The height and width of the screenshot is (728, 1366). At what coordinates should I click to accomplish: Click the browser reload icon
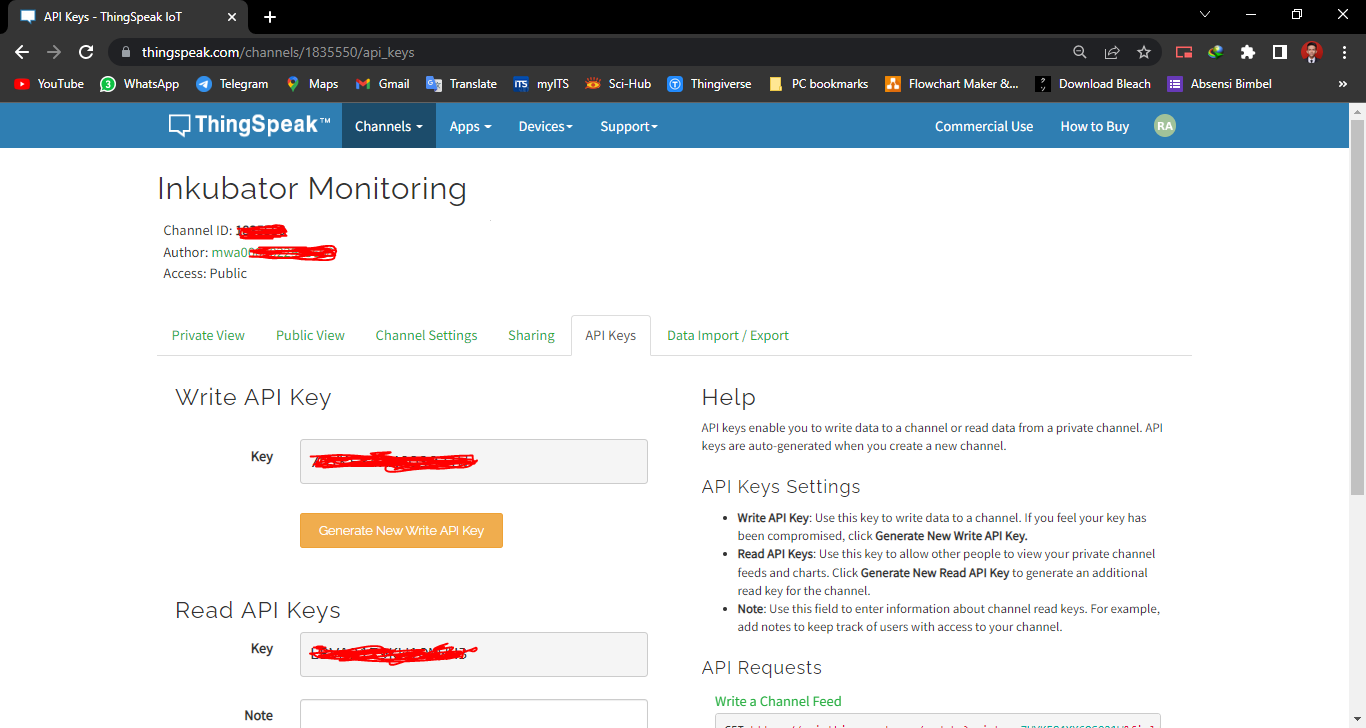pyautogui.click(x=86, y=52)
